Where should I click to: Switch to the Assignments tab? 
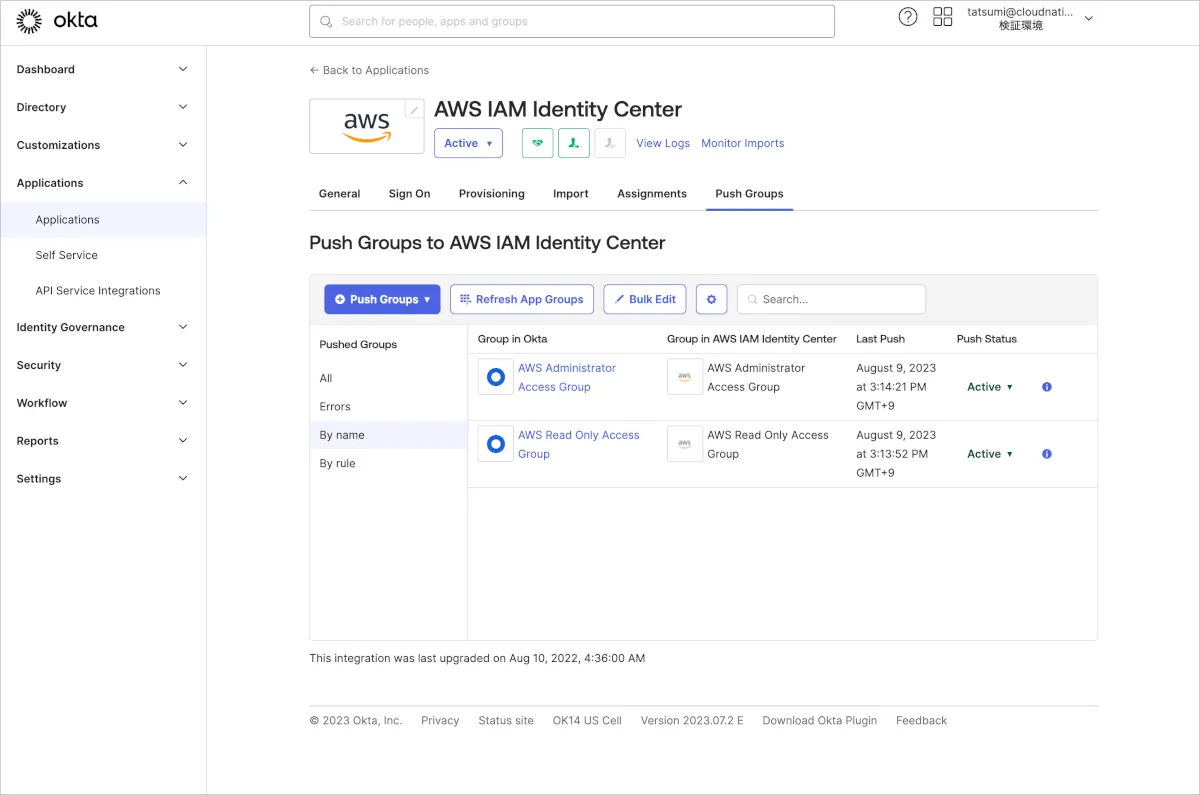coord(651,194)
